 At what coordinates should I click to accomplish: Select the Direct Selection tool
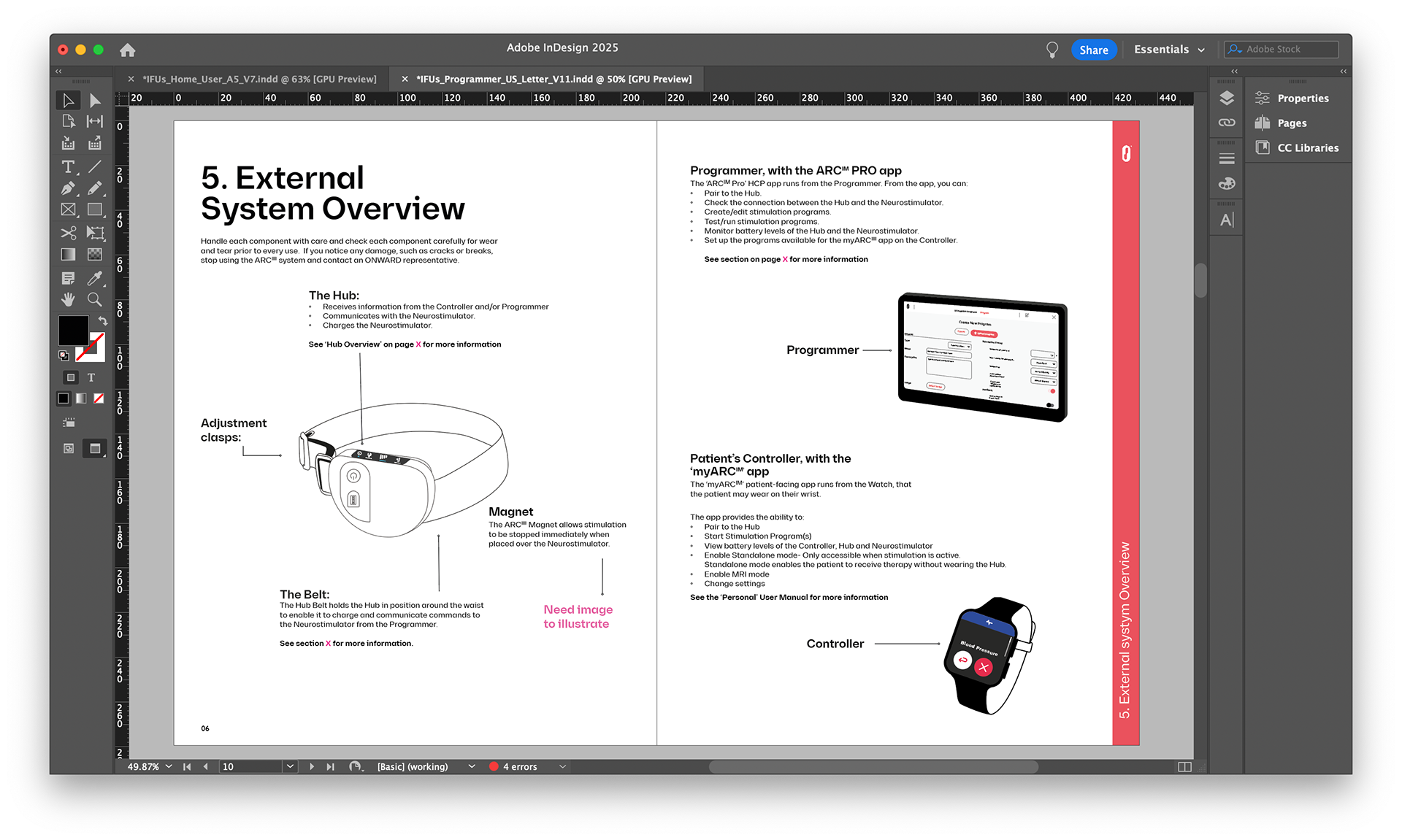pos(95,100)
